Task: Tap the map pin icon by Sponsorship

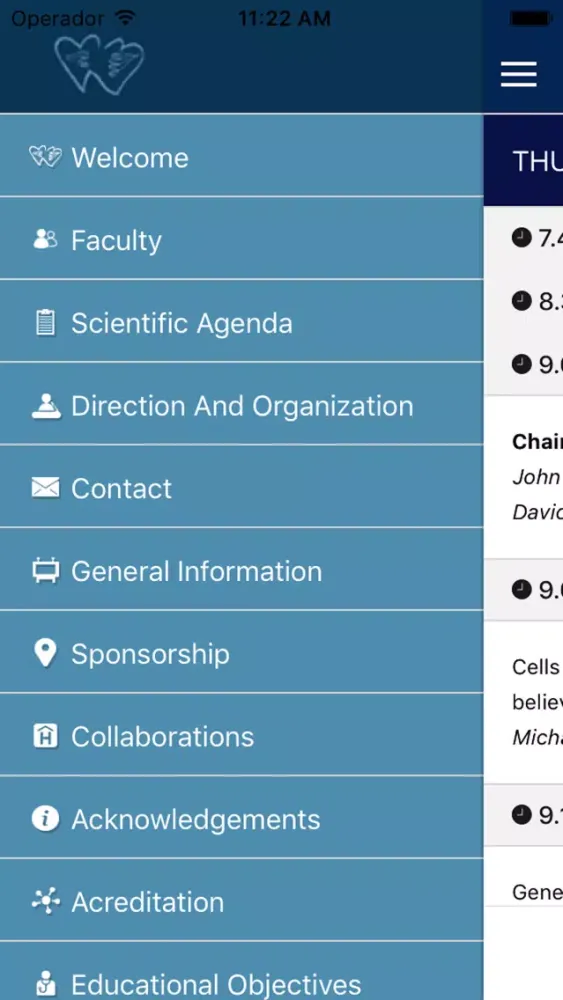Action: (45, 654)
